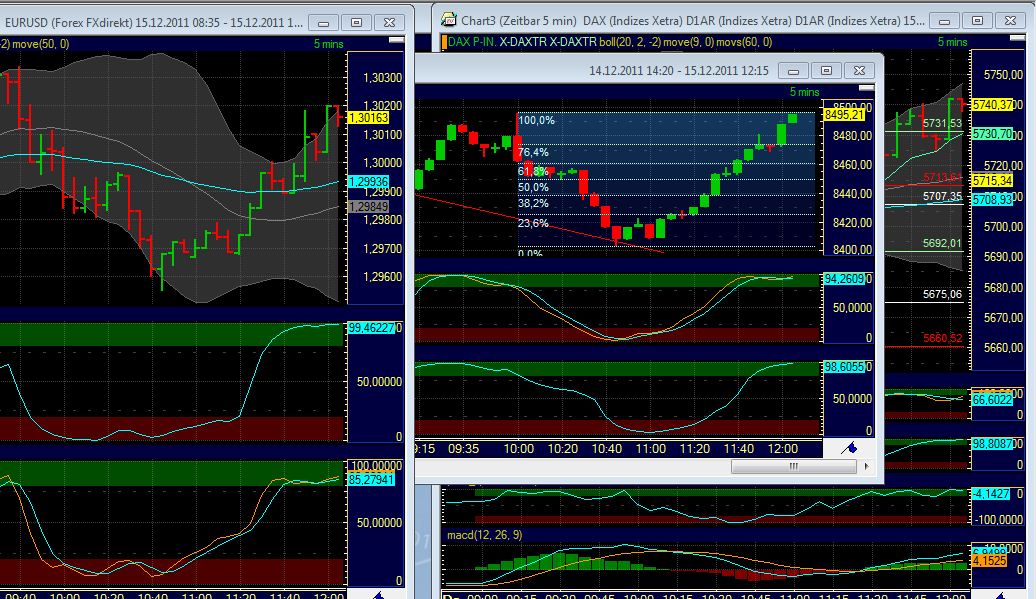Click the small white bar icon in the EURUSD chart header
Viewport: 1036px width, 599px height.
(396, 40)
